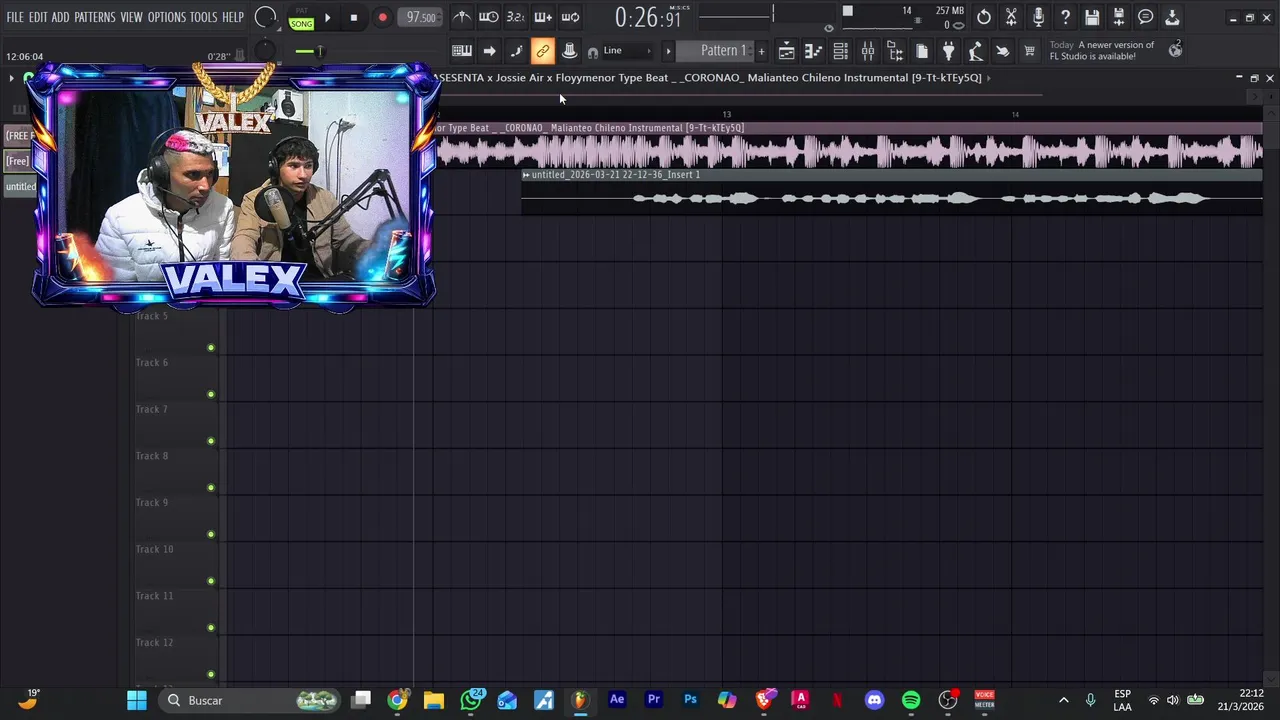Save the project with floppy icon
The image size is (1280, 720).
pos(1092,17)
